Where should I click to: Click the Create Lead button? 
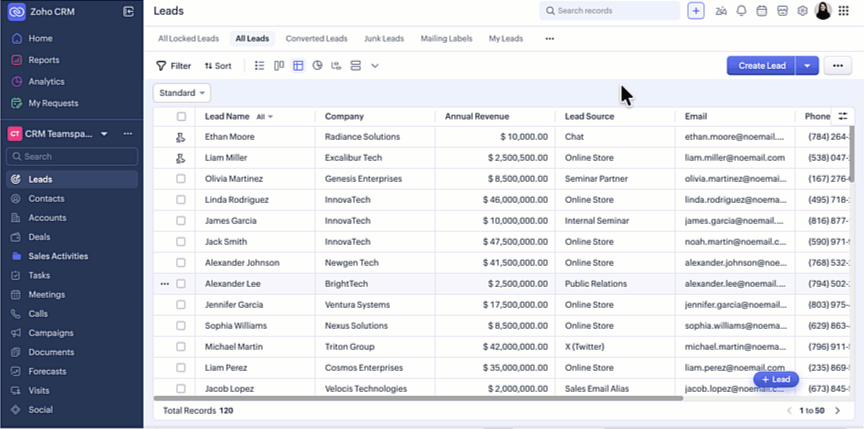761,66
